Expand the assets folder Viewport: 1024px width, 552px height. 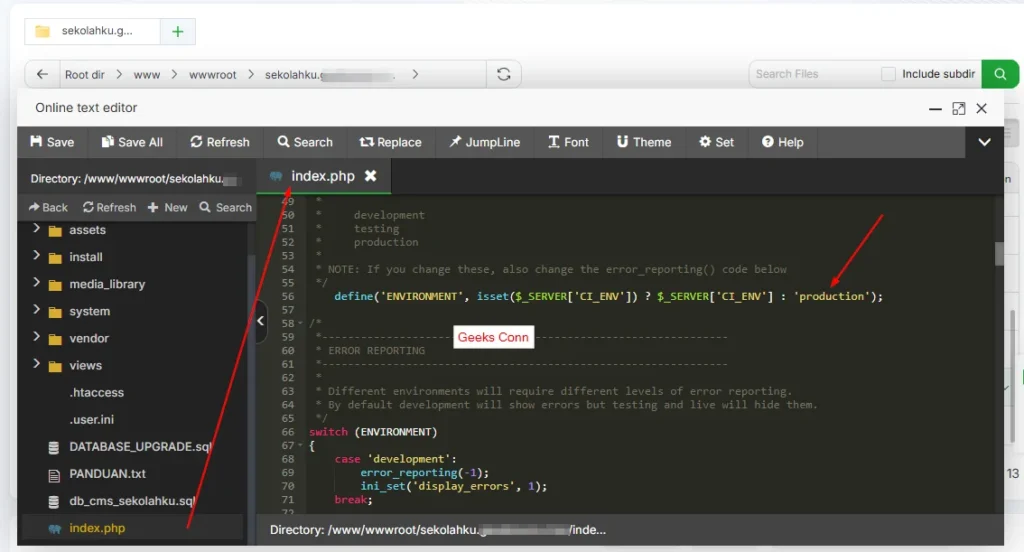37,230
